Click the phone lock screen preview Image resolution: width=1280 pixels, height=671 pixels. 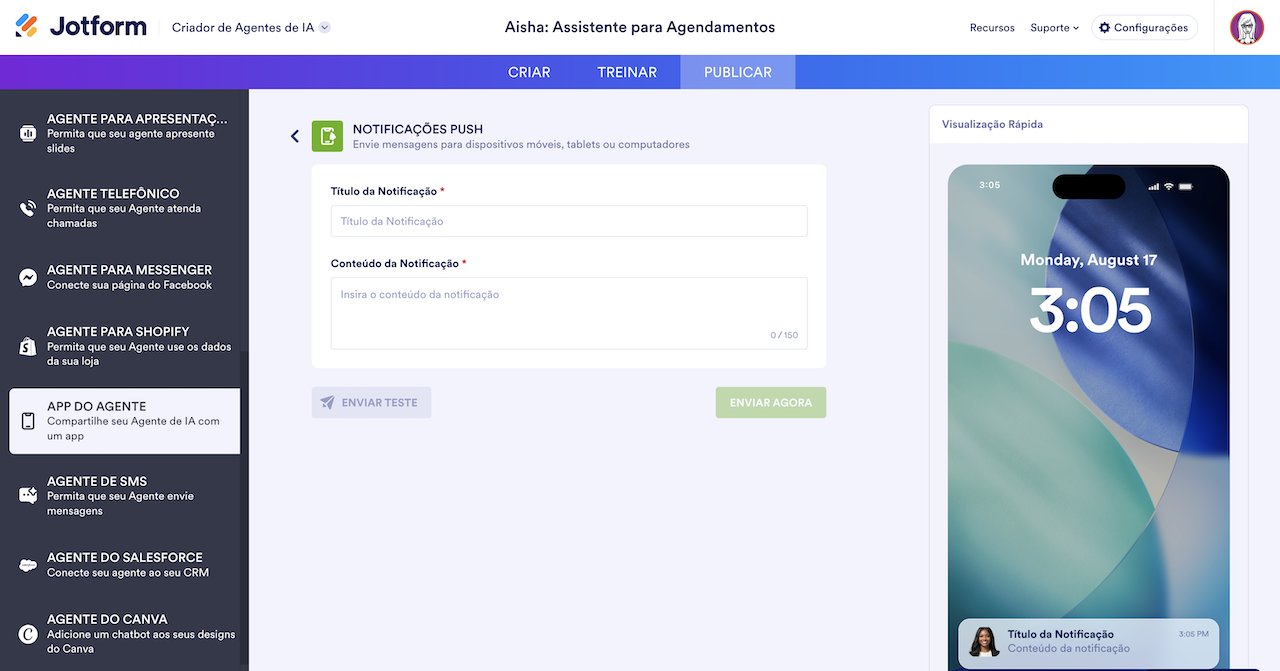point(1089,417)
